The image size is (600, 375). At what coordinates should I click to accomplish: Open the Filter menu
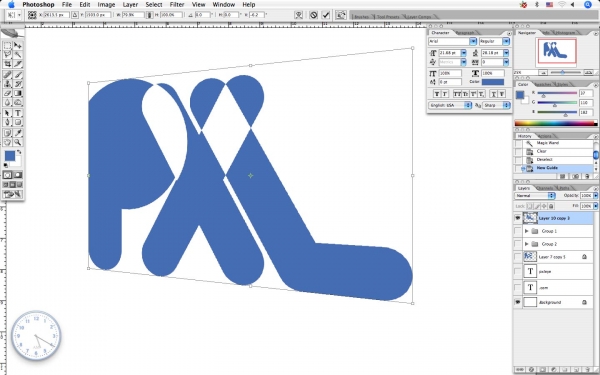click(177, 5)
